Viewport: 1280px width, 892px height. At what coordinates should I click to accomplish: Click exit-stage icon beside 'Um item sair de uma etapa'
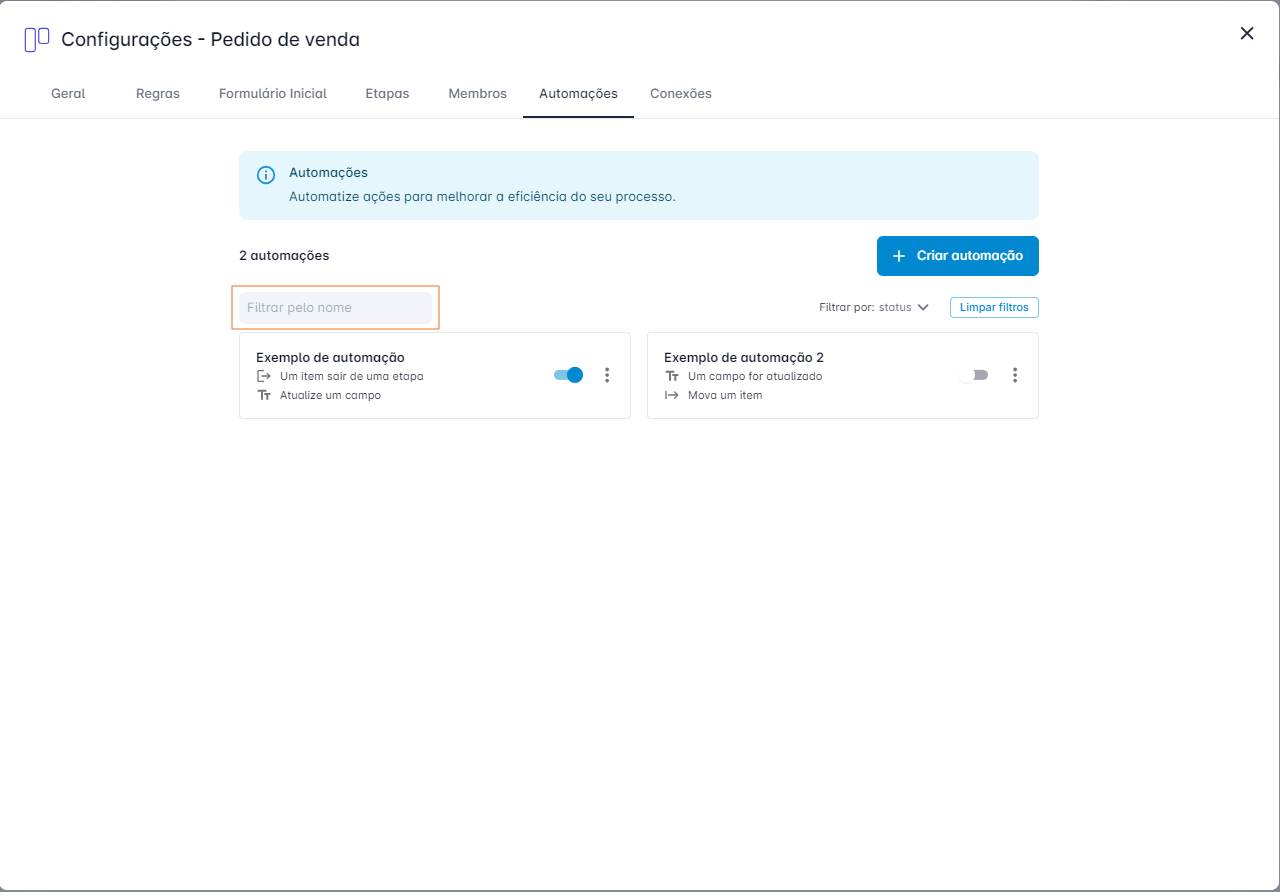click(x=264, y=376)
